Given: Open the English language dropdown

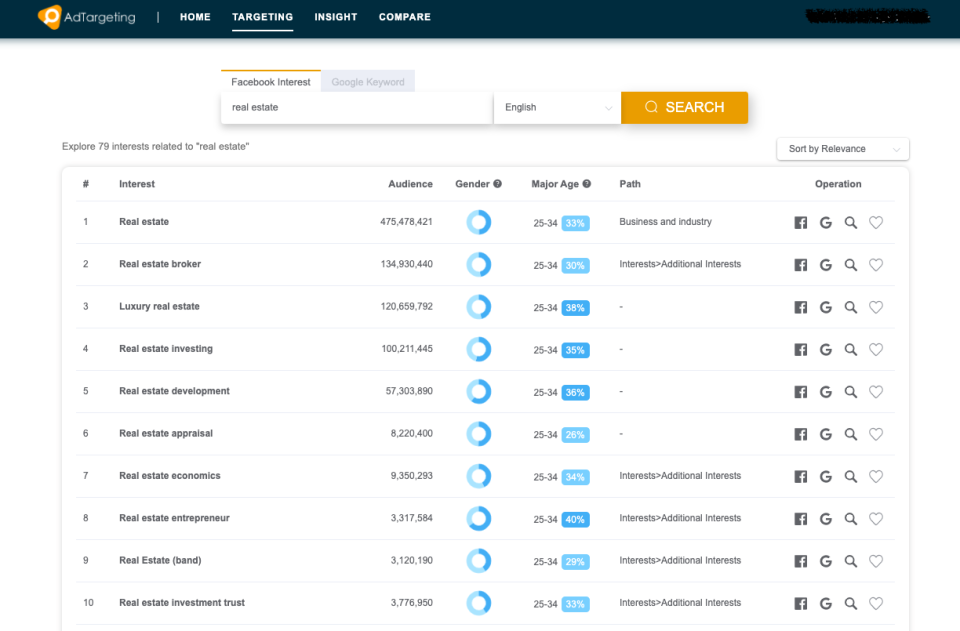Looking at the screenshot, I should tap(558, 108).
